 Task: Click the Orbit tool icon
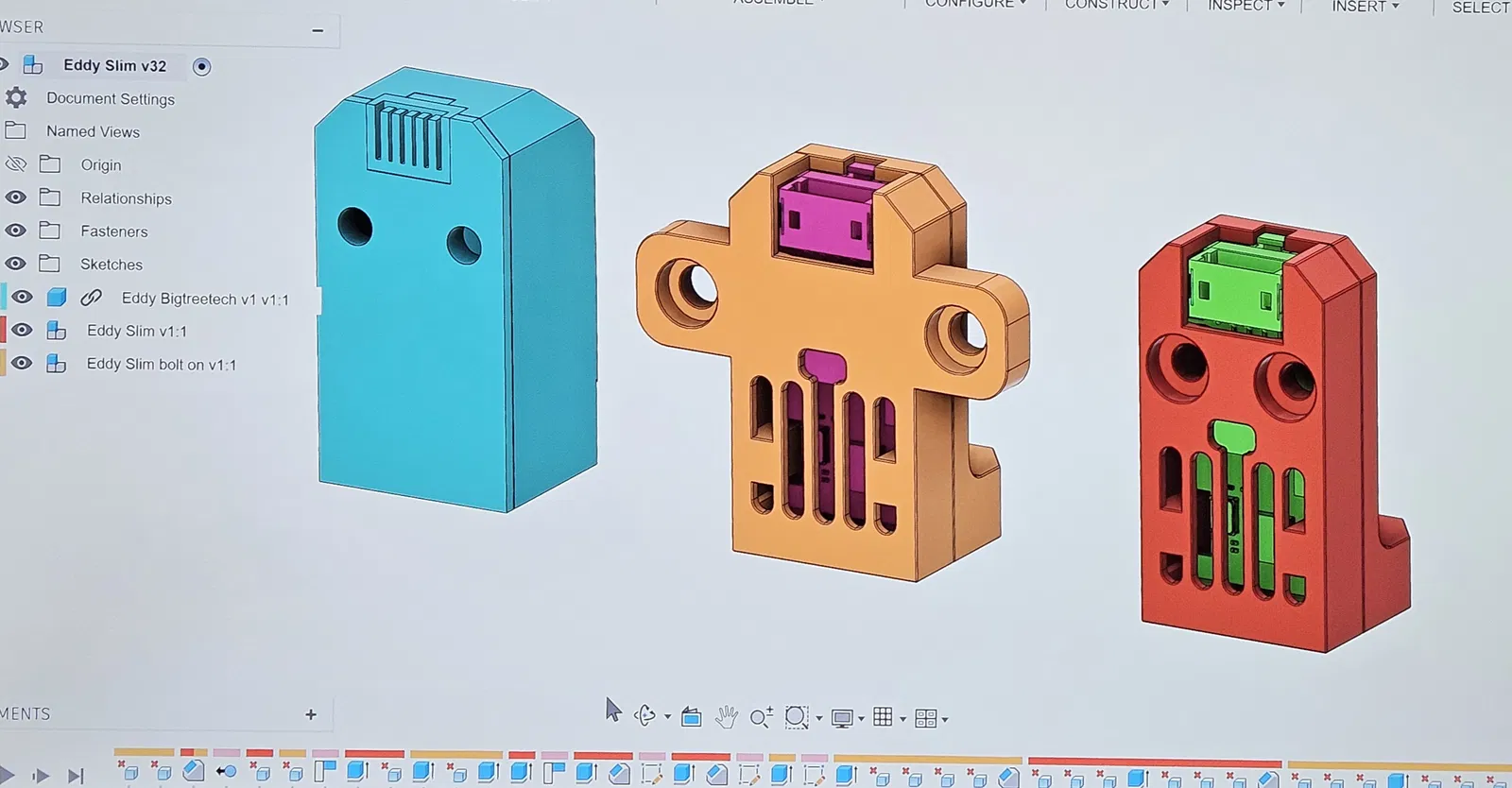click(x=645, y=716)
